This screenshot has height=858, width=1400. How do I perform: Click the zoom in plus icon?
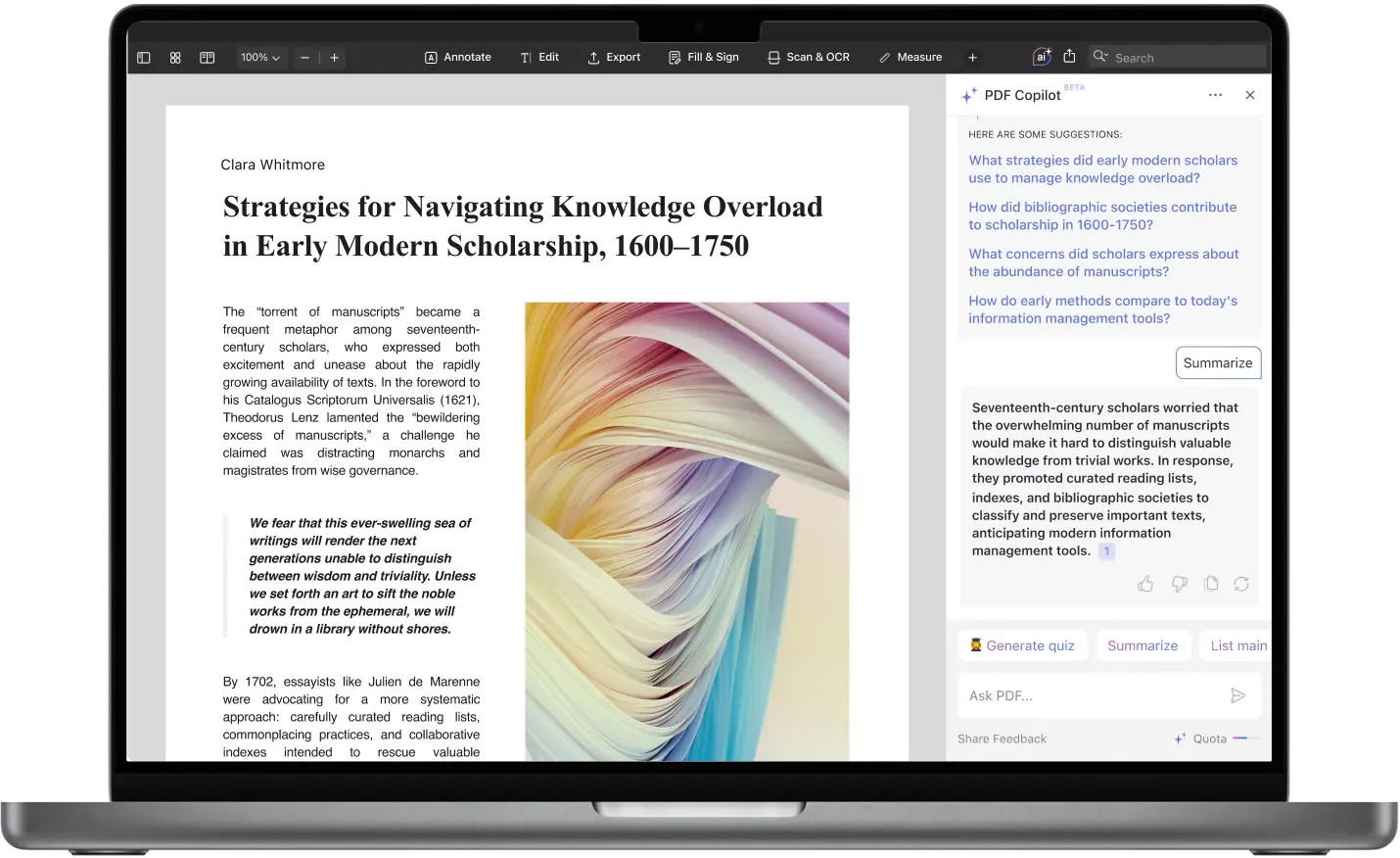(334, 58)
